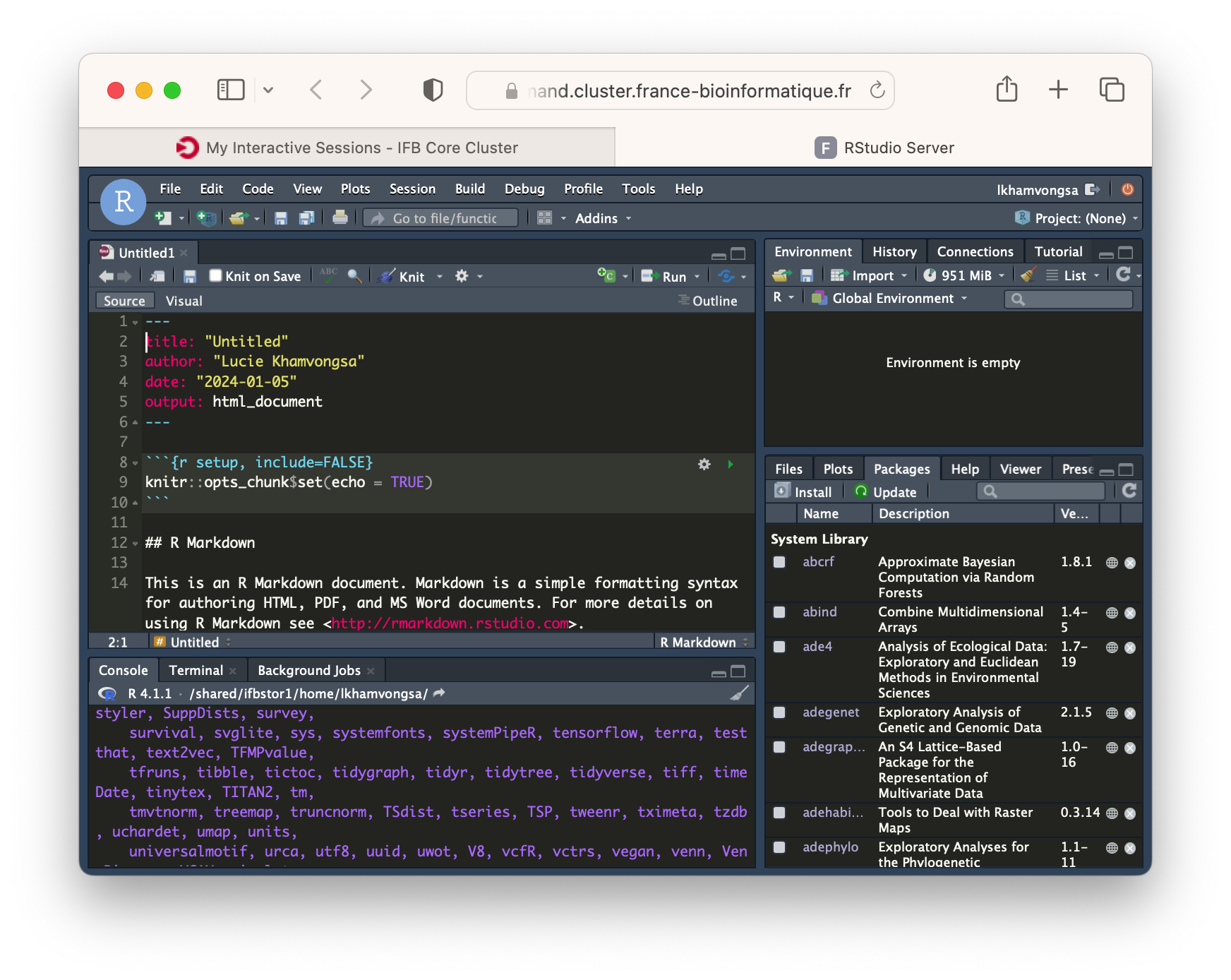Open the R Markdown file type selector
1231x980 pixels.
704,642
